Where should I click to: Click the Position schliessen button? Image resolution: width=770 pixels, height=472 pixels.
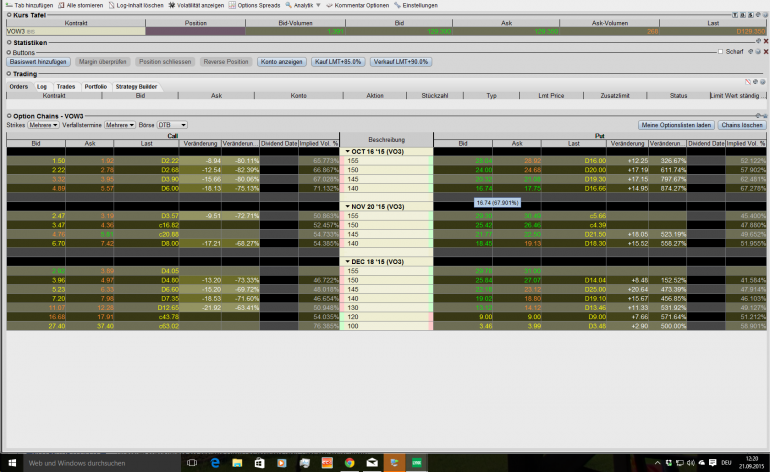[165, 62]
